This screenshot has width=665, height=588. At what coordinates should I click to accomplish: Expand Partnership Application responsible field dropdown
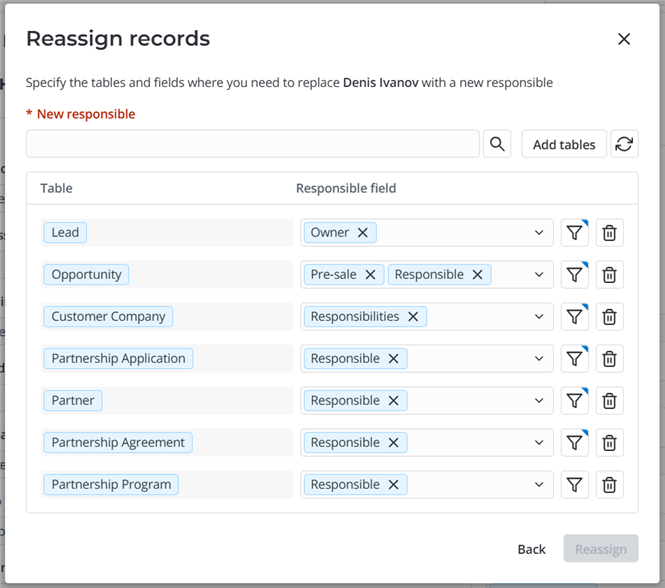[x=539, y=359]
